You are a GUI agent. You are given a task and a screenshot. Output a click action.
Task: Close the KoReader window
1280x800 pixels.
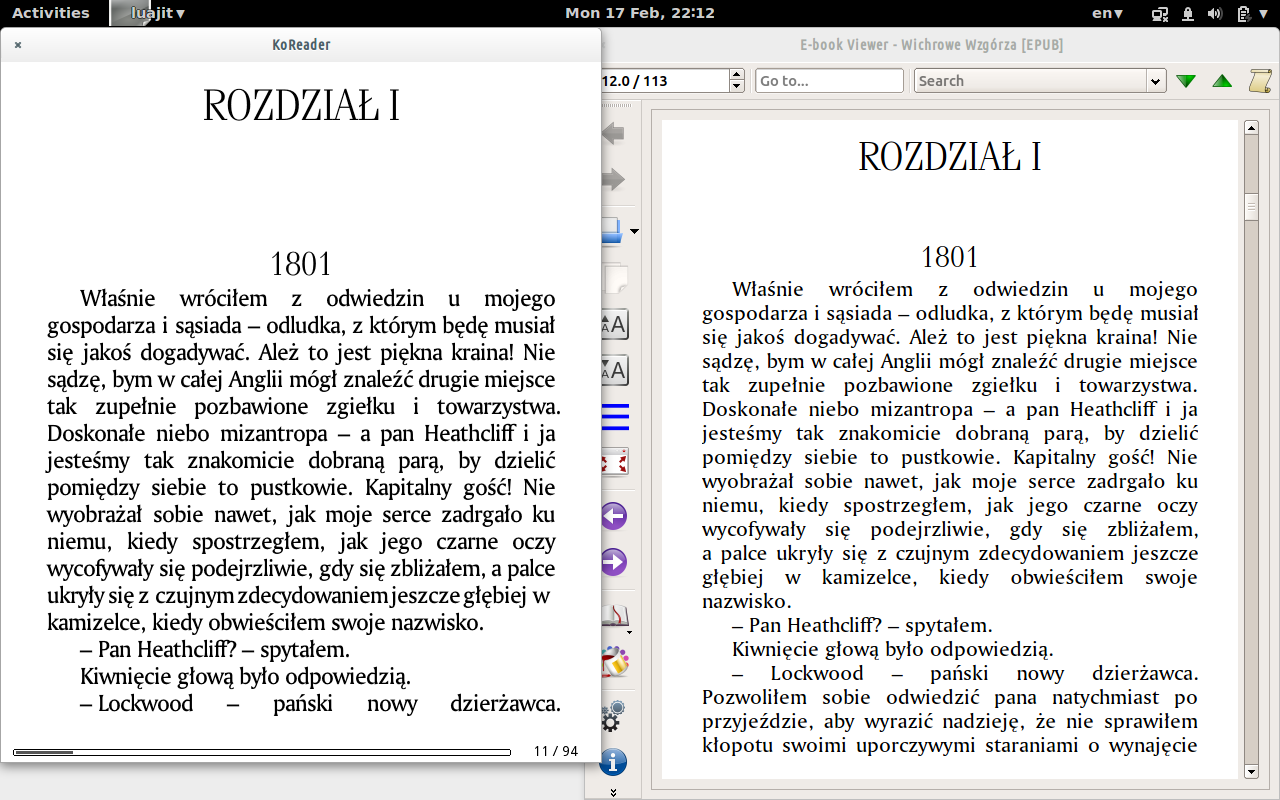[x=18, y=45]
